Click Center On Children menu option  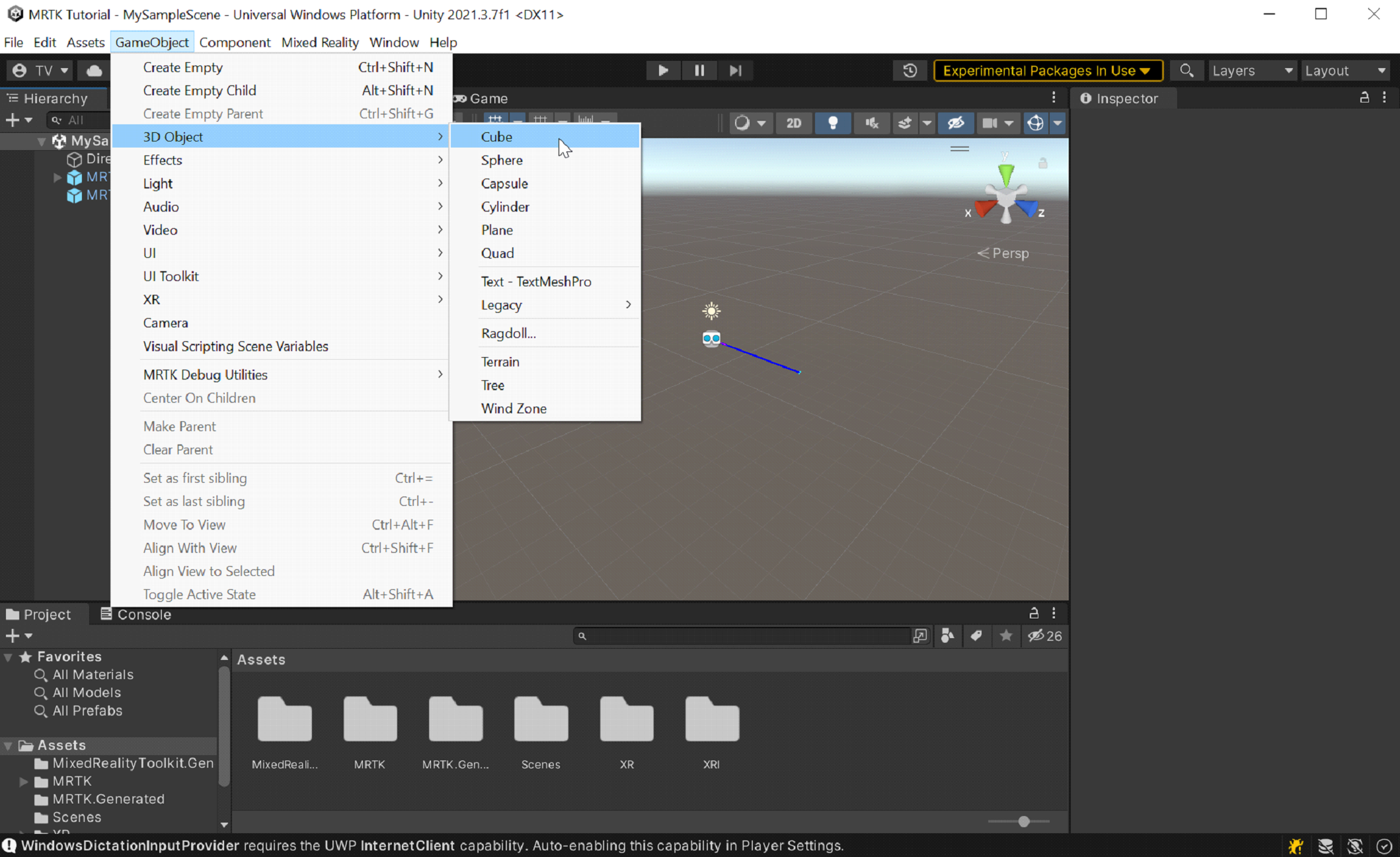pyautogui.click(x=199, y=398)
